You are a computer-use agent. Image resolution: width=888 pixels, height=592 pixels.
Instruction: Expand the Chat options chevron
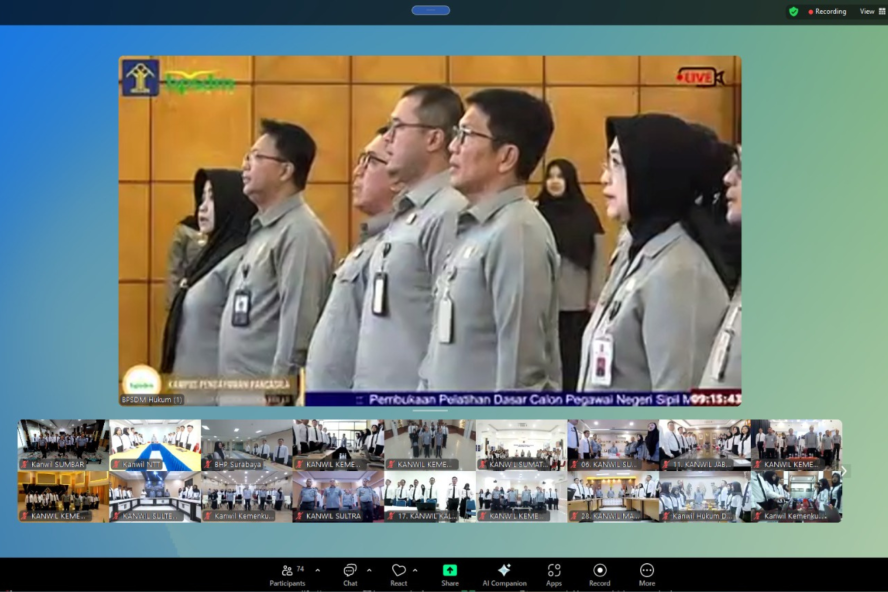(368, 570)
